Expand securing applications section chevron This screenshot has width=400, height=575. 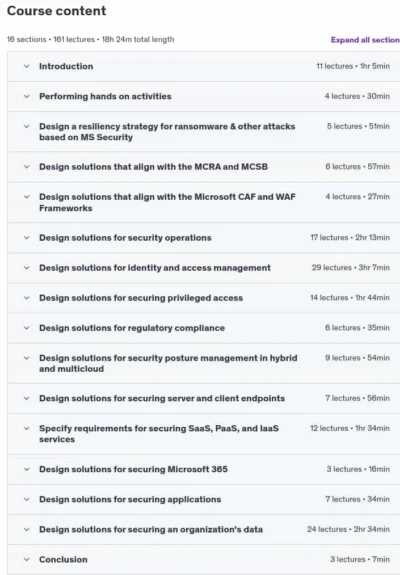[26, 499]
